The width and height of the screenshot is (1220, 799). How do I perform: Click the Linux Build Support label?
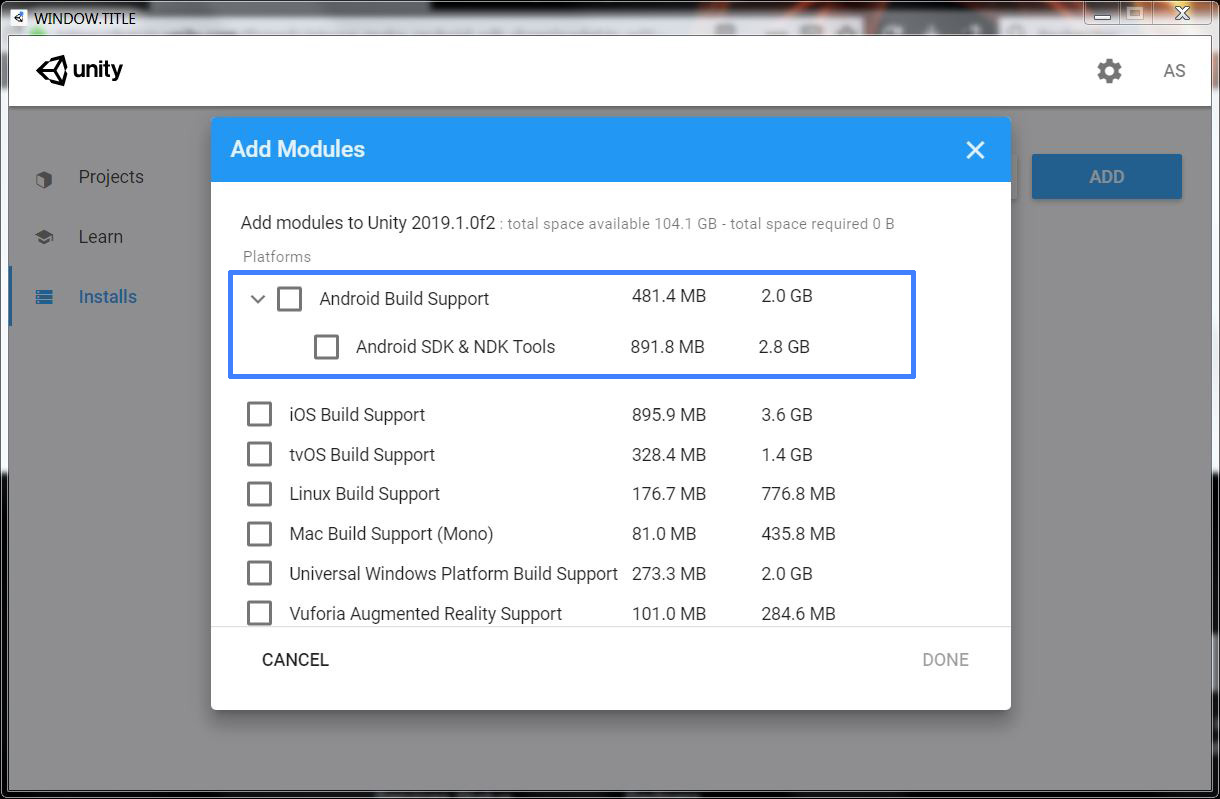pyautogui.click(x=365, y=494)
